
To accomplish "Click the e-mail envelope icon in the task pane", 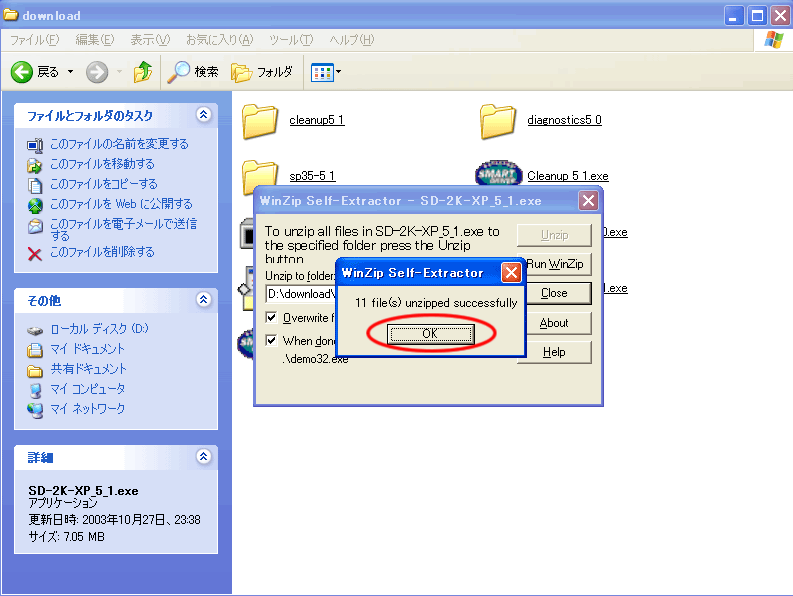I will (x=35, y=226).
